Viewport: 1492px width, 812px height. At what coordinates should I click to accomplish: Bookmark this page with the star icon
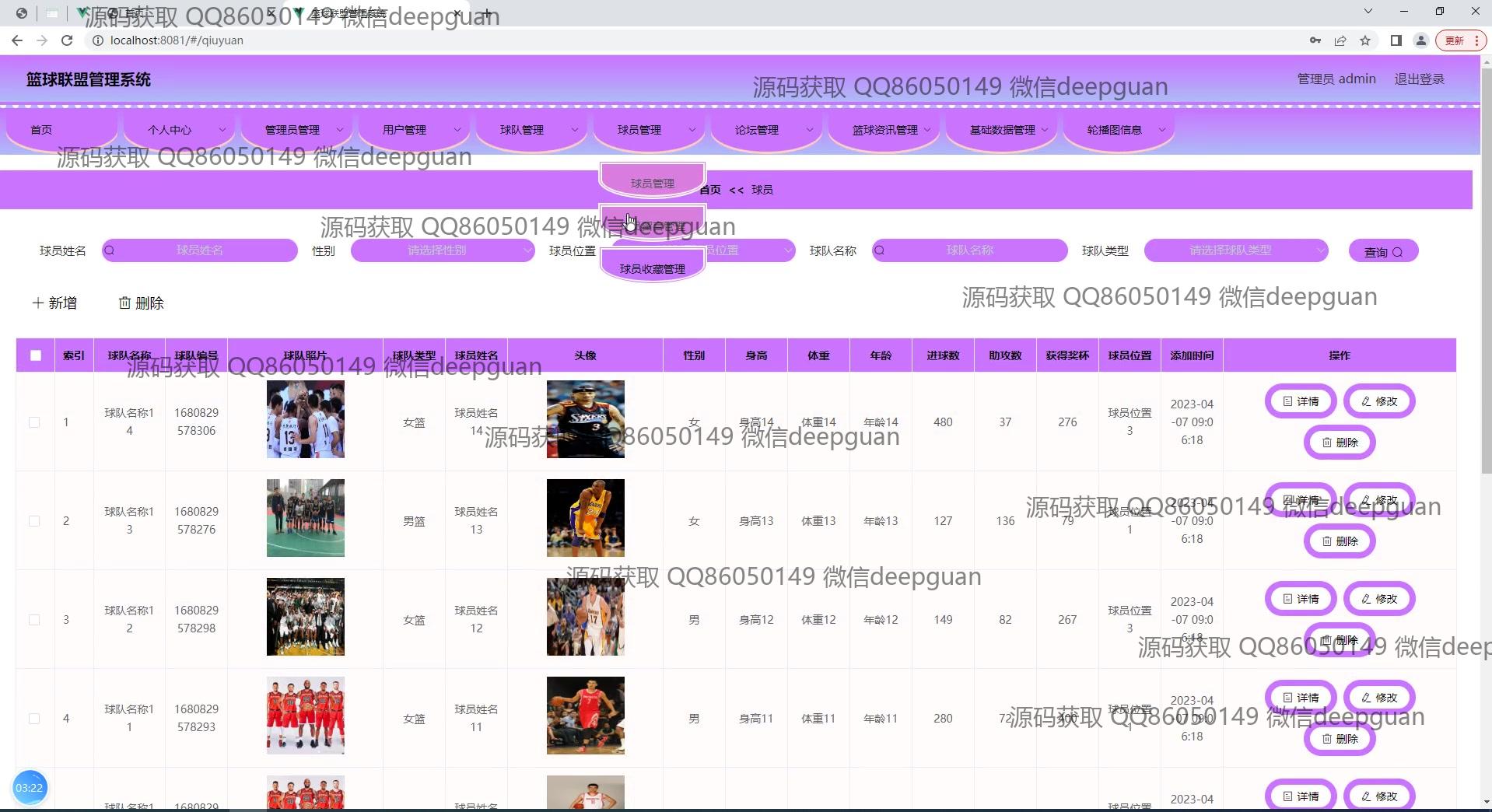tap(1365, 40)
